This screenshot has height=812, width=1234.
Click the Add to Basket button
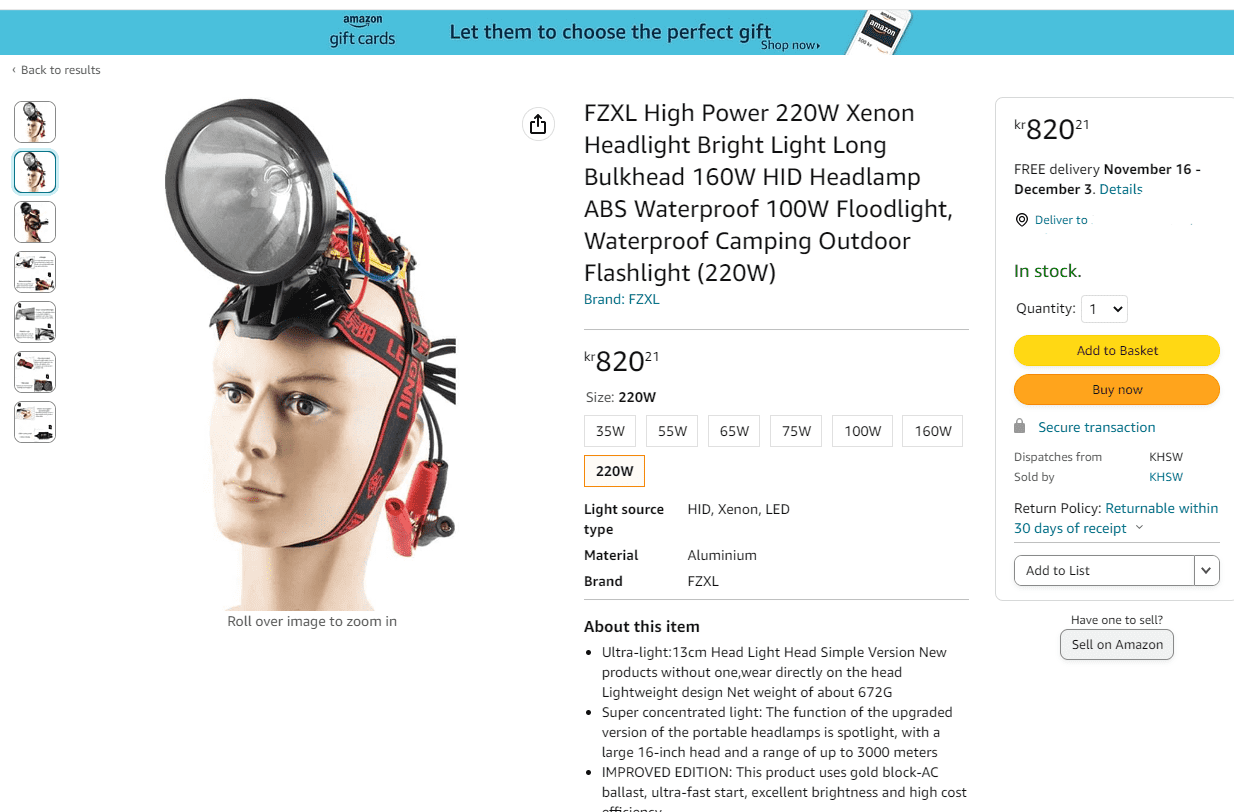pos(1117,350)
